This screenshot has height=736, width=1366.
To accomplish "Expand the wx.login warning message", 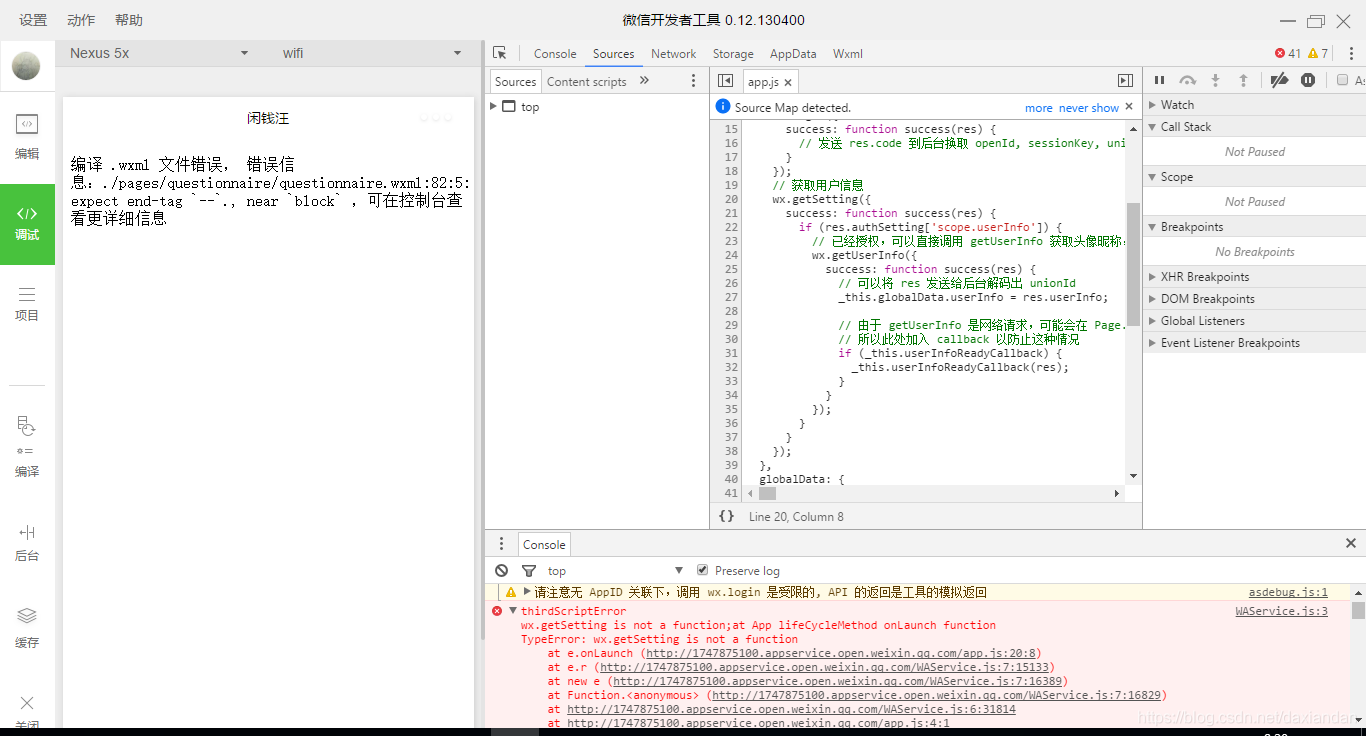I will click(527, 592).
